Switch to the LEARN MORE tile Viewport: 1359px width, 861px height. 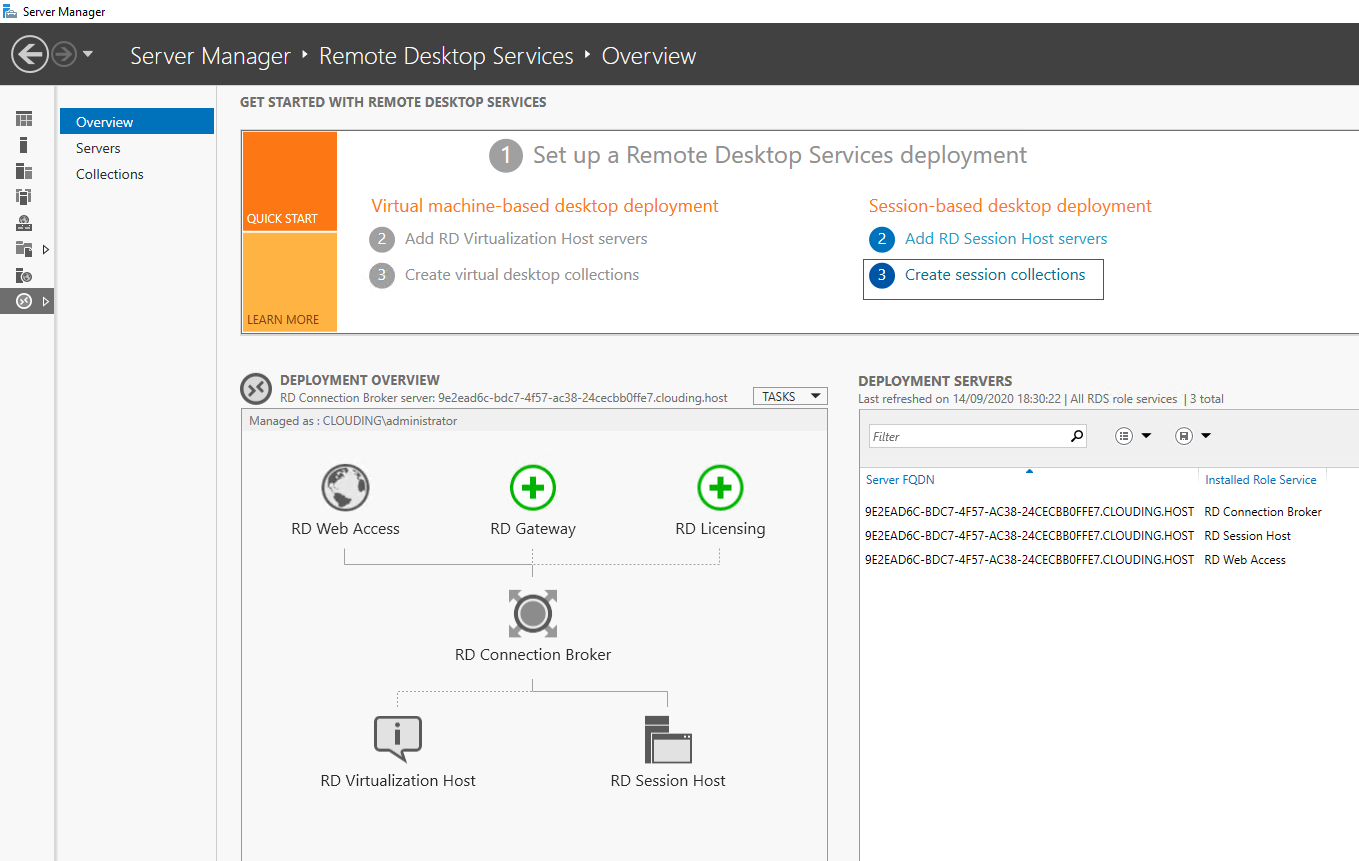290,283
